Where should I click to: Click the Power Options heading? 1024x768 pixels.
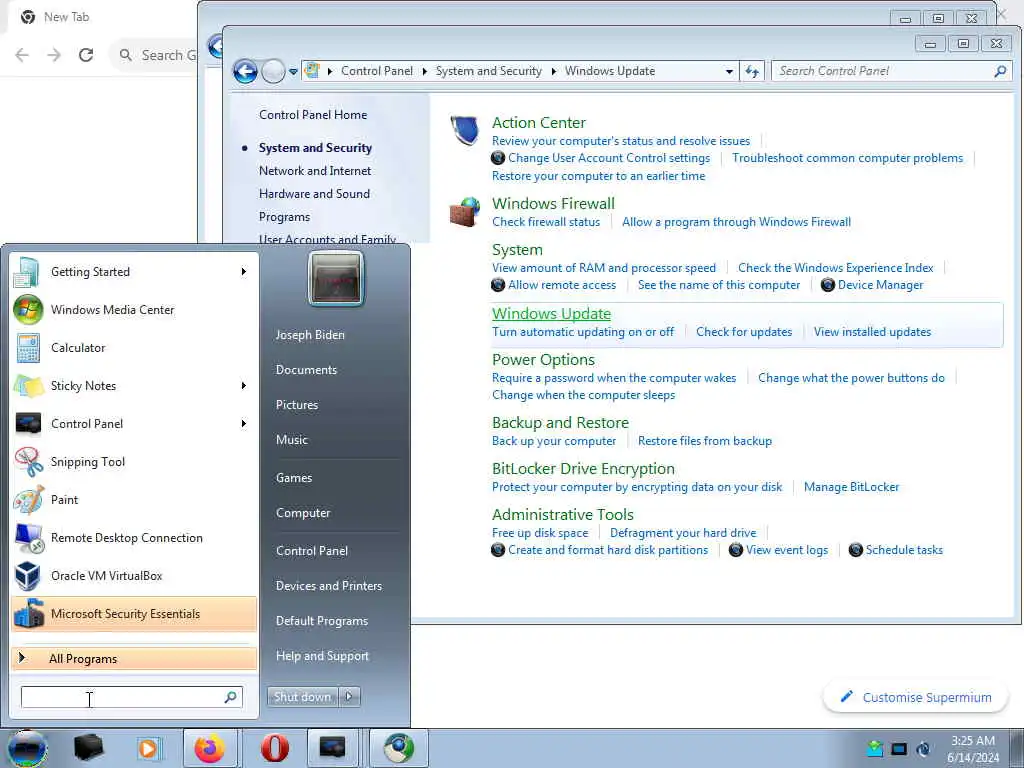click(x=543, y=360)
